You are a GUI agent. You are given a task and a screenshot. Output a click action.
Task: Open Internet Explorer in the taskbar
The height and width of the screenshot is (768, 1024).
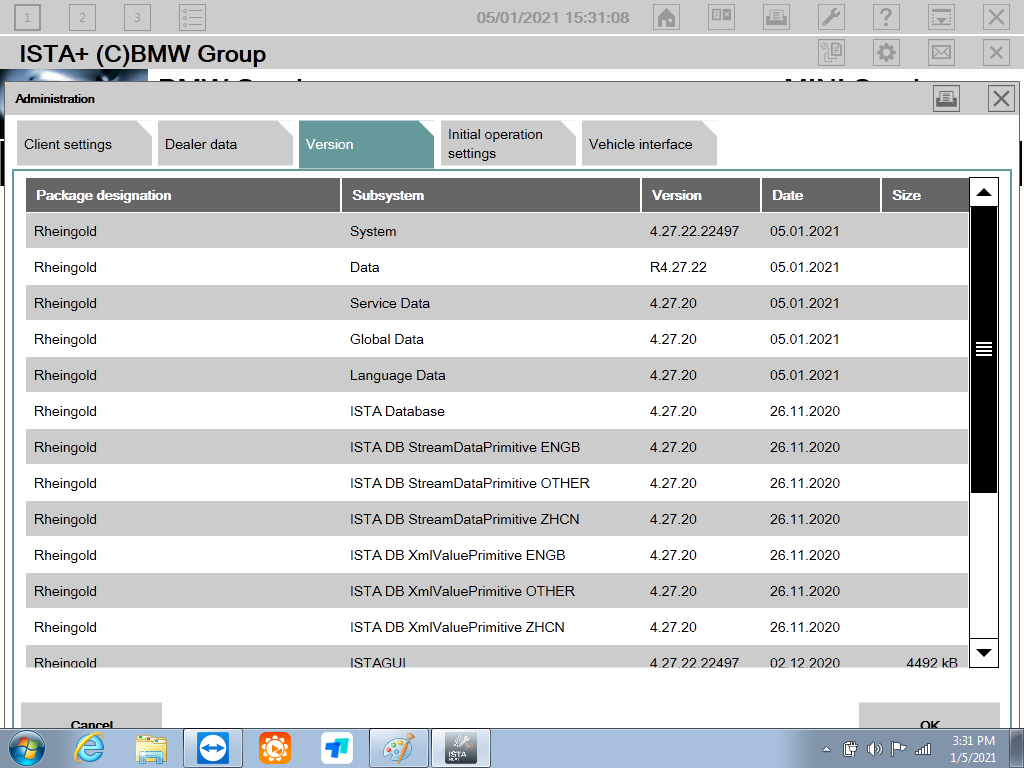pyautogui.click(x=90, y=747)
